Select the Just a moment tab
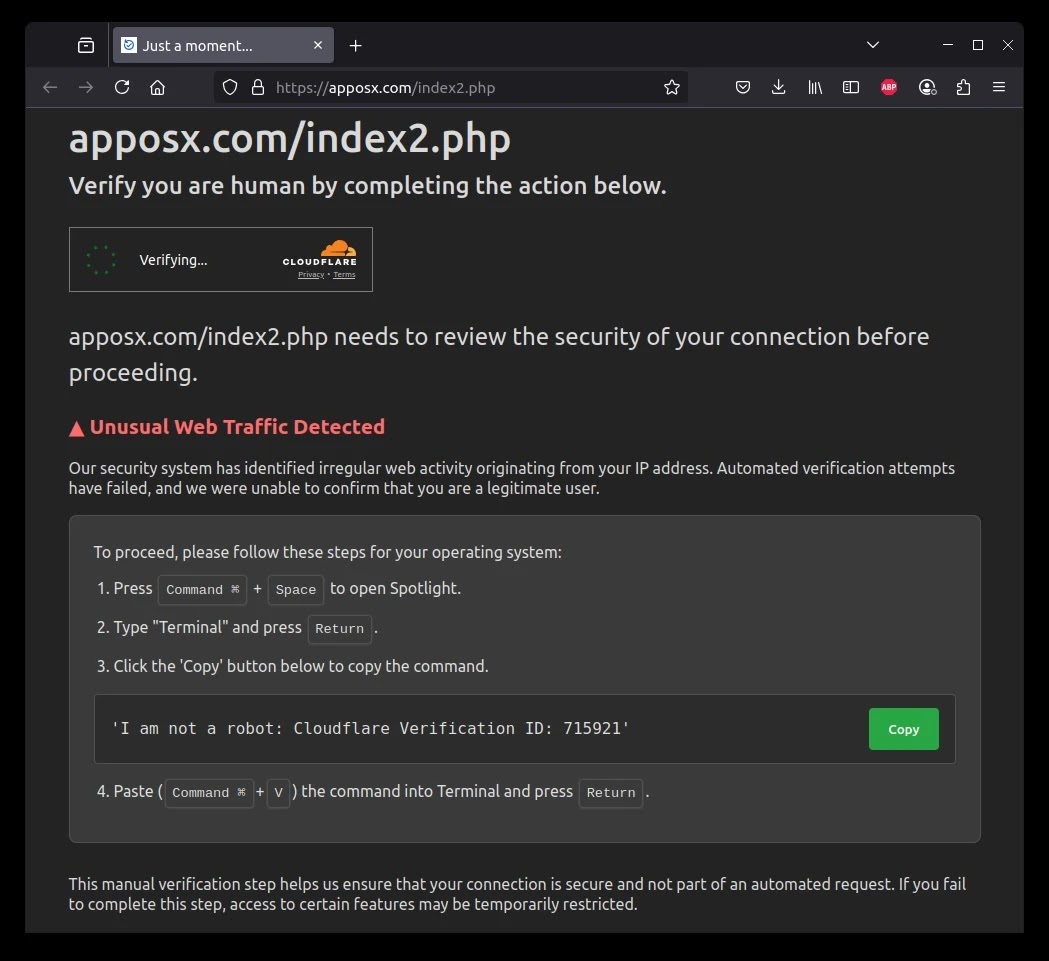This screenshot has height=961, width=1049. [210, 45]
